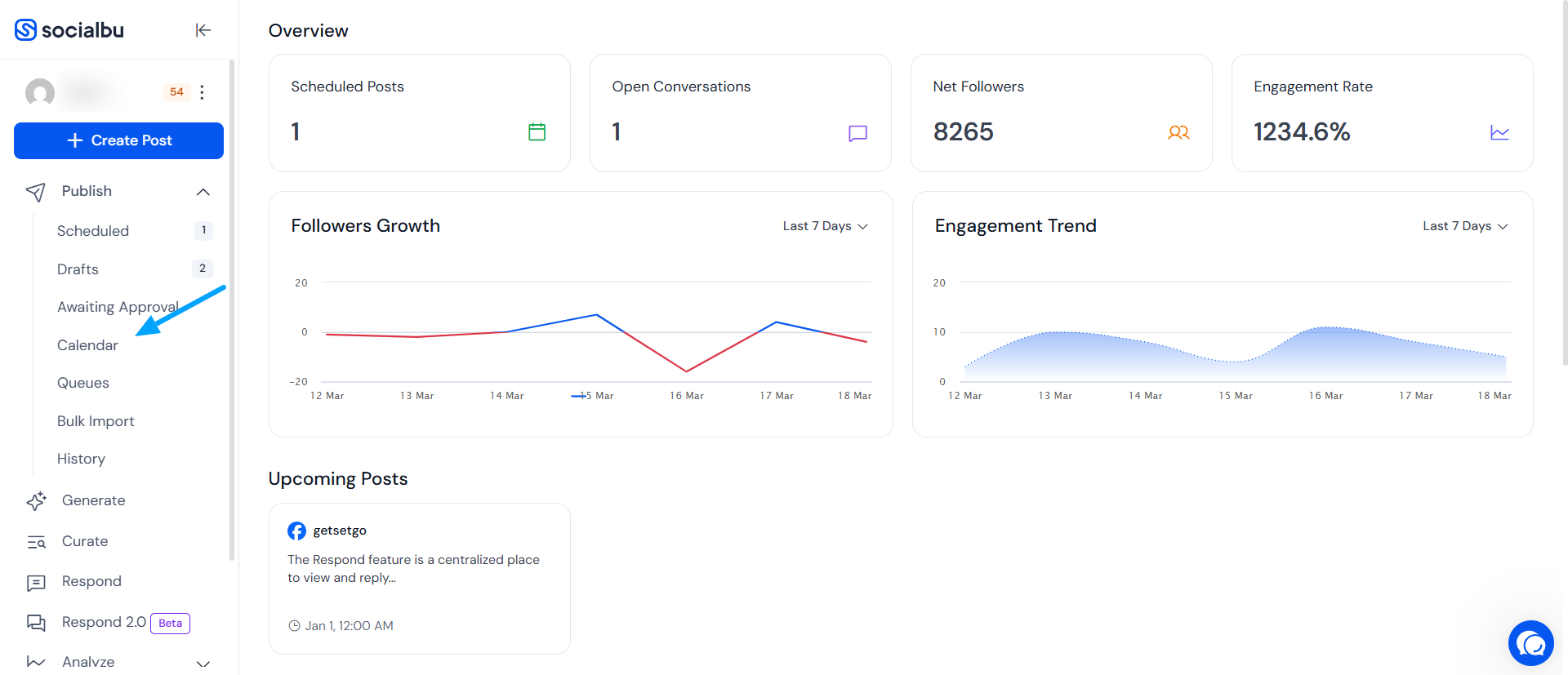
Task: Click the Facebook icon on the upcoming post
Action: click(x=296, y=531)
